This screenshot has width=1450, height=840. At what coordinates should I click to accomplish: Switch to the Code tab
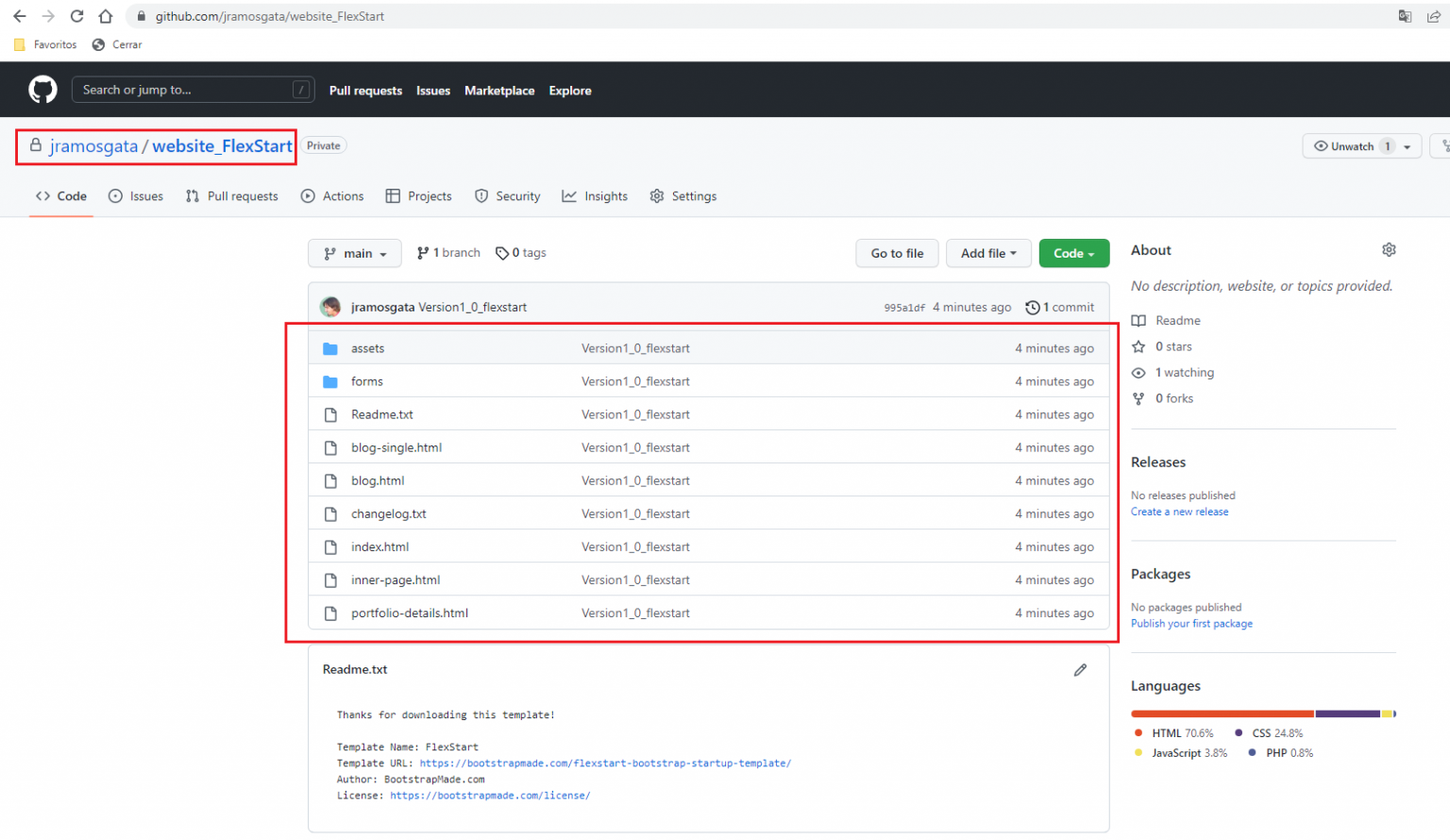tap(61, 196)
